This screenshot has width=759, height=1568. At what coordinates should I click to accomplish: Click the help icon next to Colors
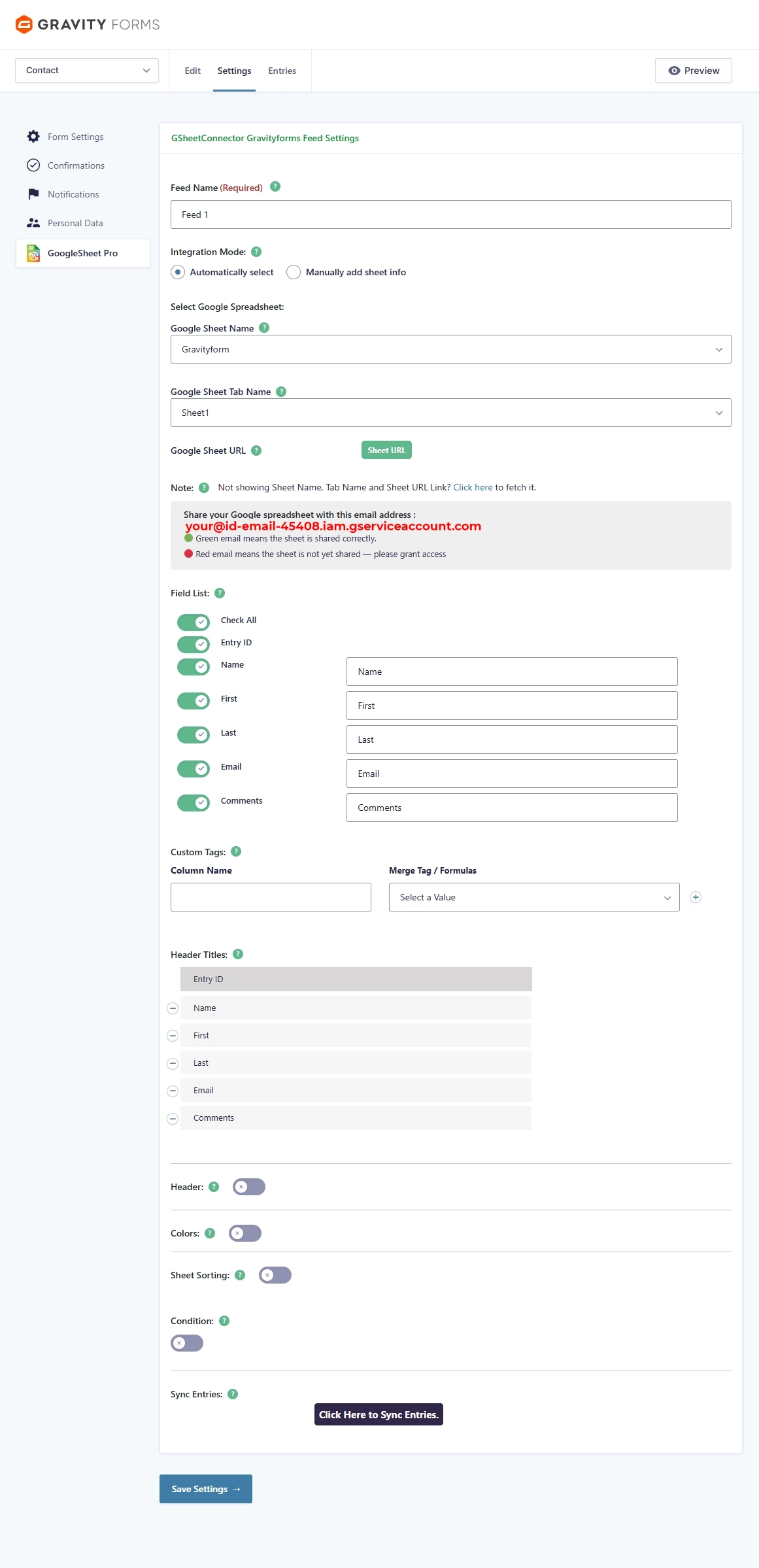[x=210, y=1233]
